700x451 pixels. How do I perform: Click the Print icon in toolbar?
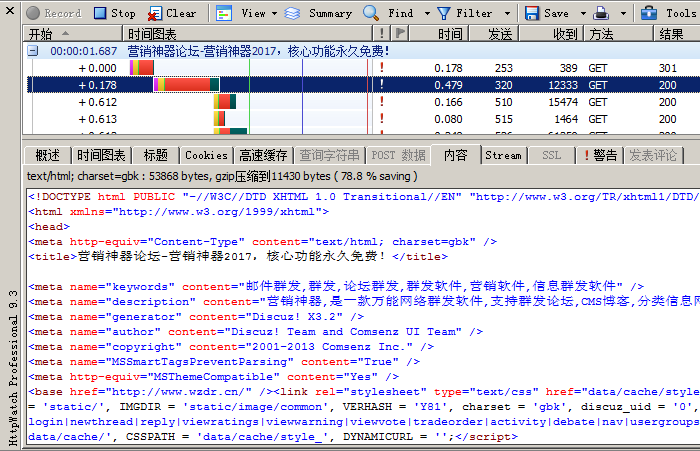coord(602,13)
